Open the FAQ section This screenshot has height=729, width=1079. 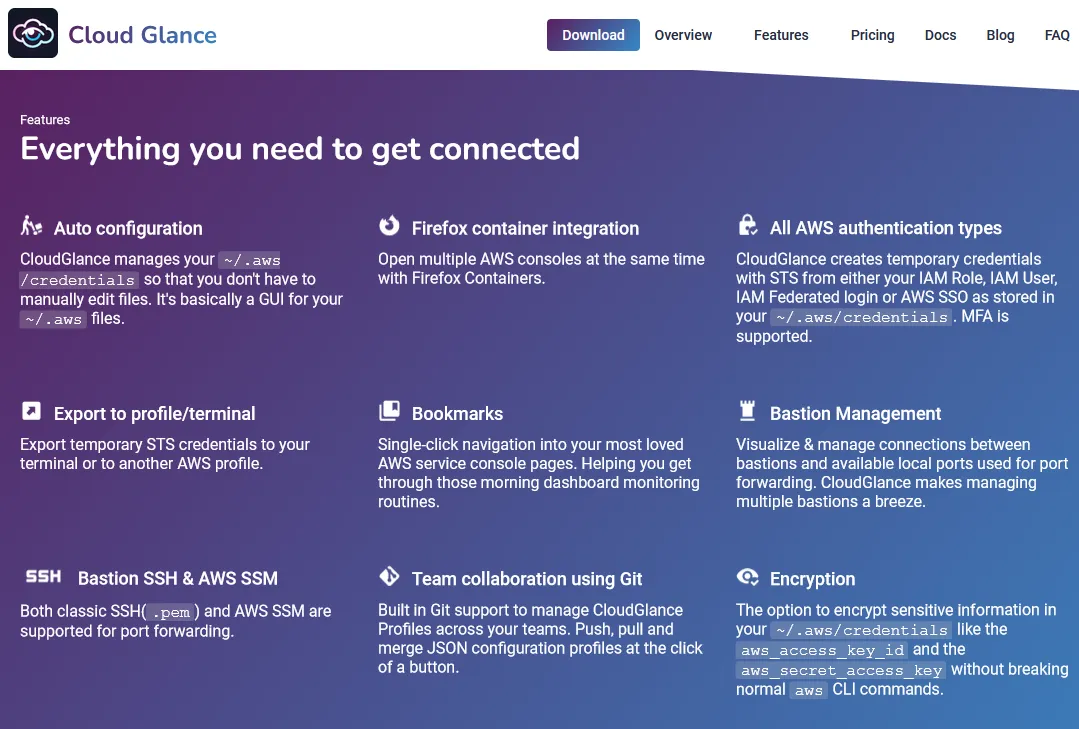pos(1056,35)
